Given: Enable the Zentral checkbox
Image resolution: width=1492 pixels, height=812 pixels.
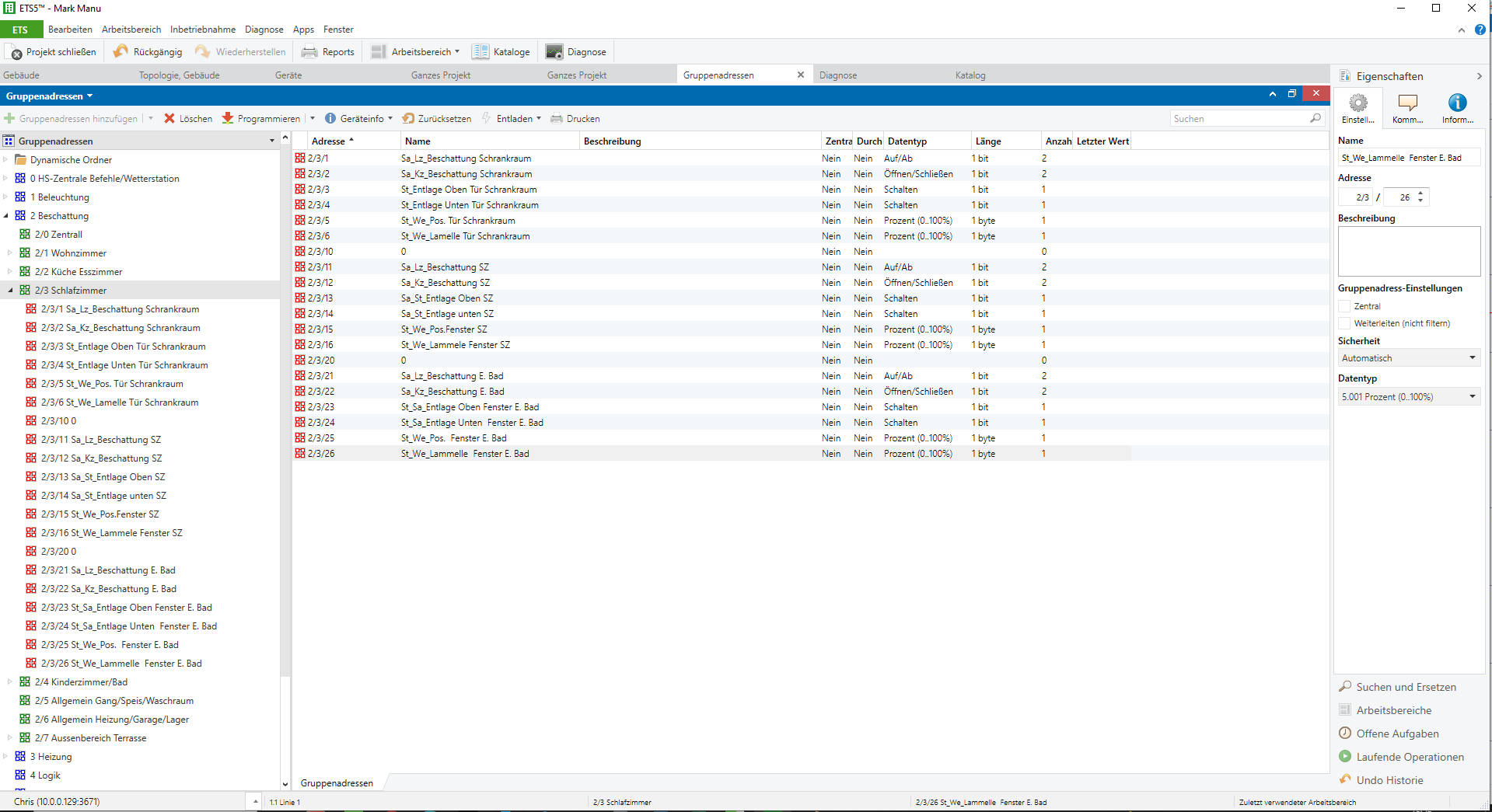Looking at the screenshot, I should click(1344, 306).
